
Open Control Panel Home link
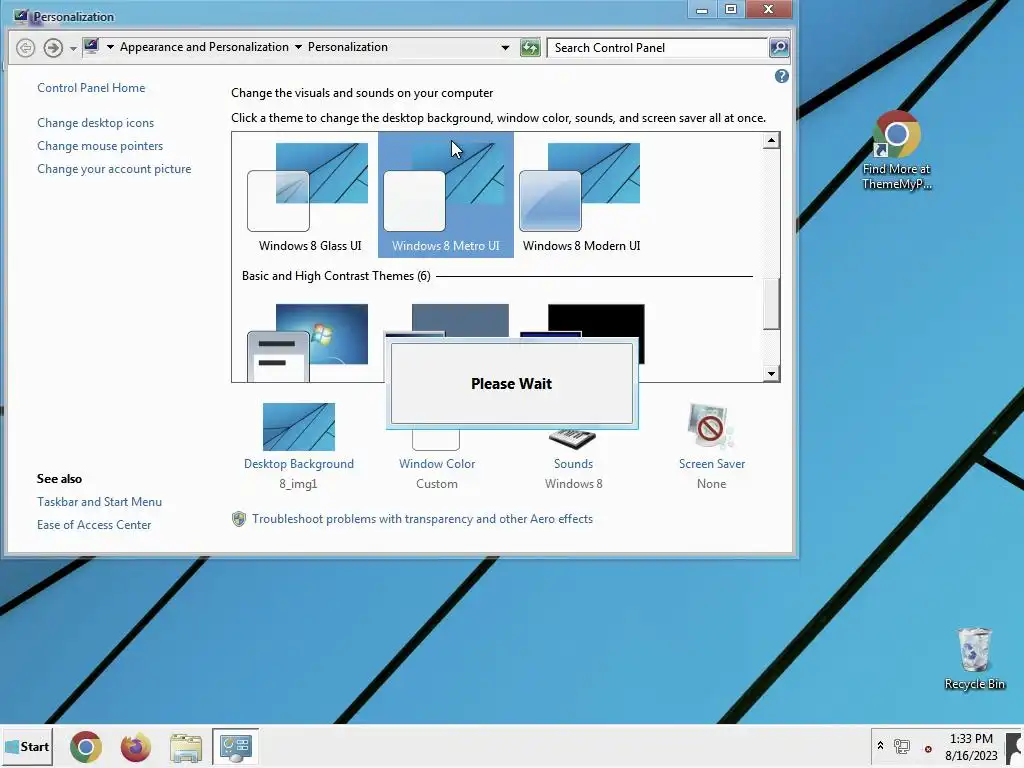point(91,88)
